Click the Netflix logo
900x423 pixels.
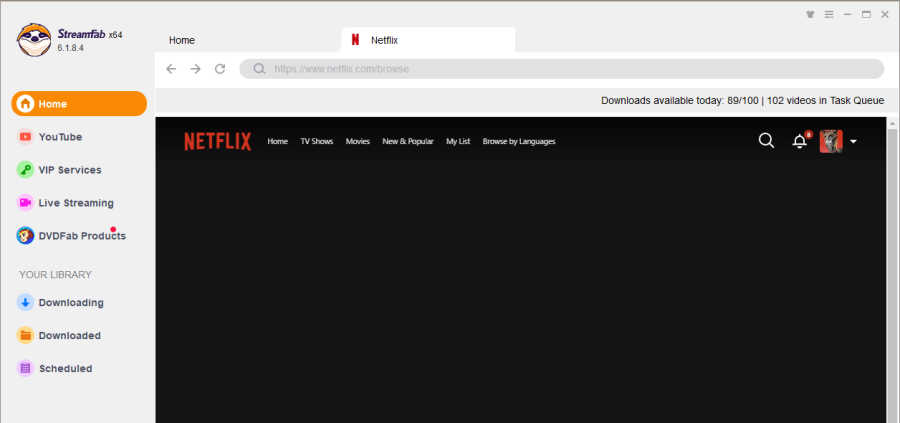pyautogui.click(x=218, y=141)
